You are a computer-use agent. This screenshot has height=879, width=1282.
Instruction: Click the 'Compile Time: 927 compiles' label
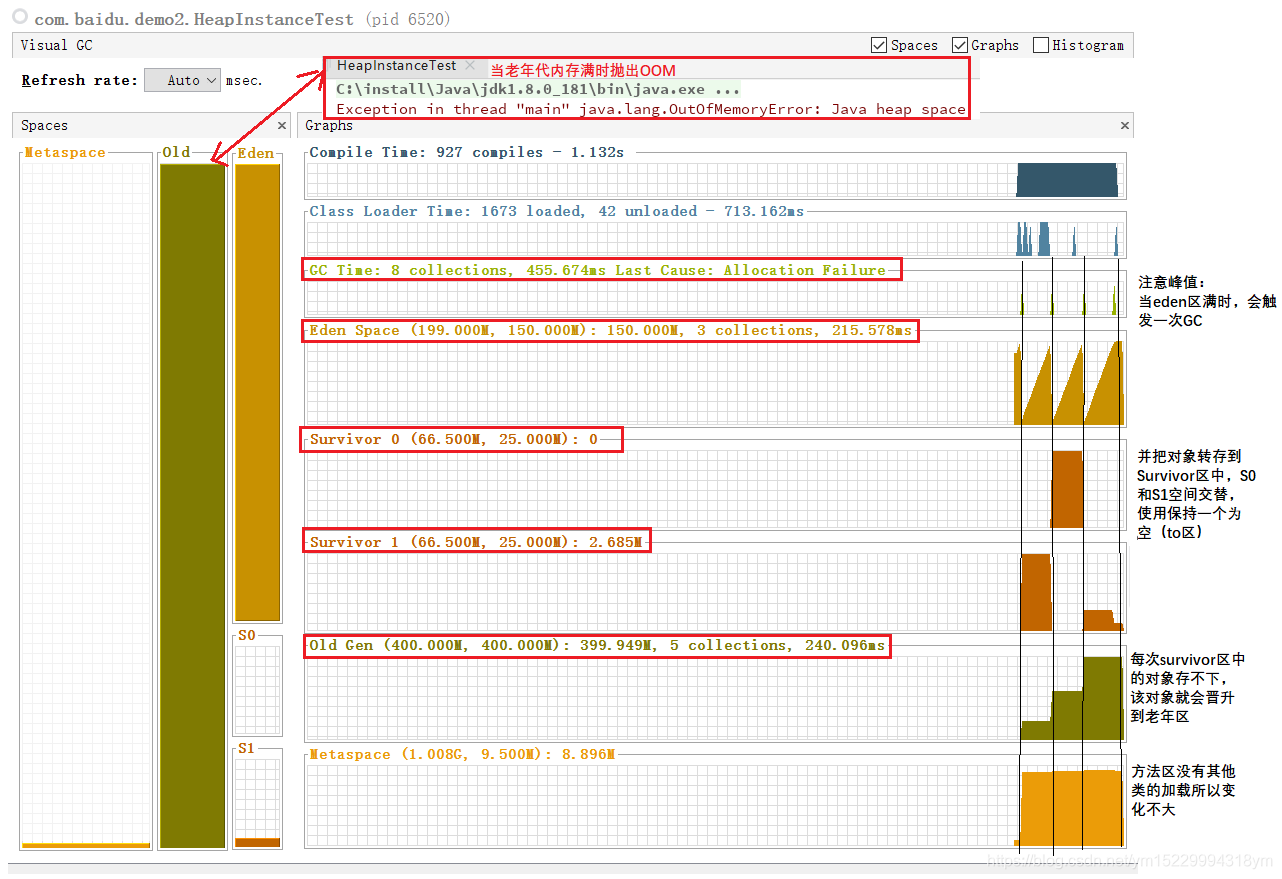(x=427, y=152)
